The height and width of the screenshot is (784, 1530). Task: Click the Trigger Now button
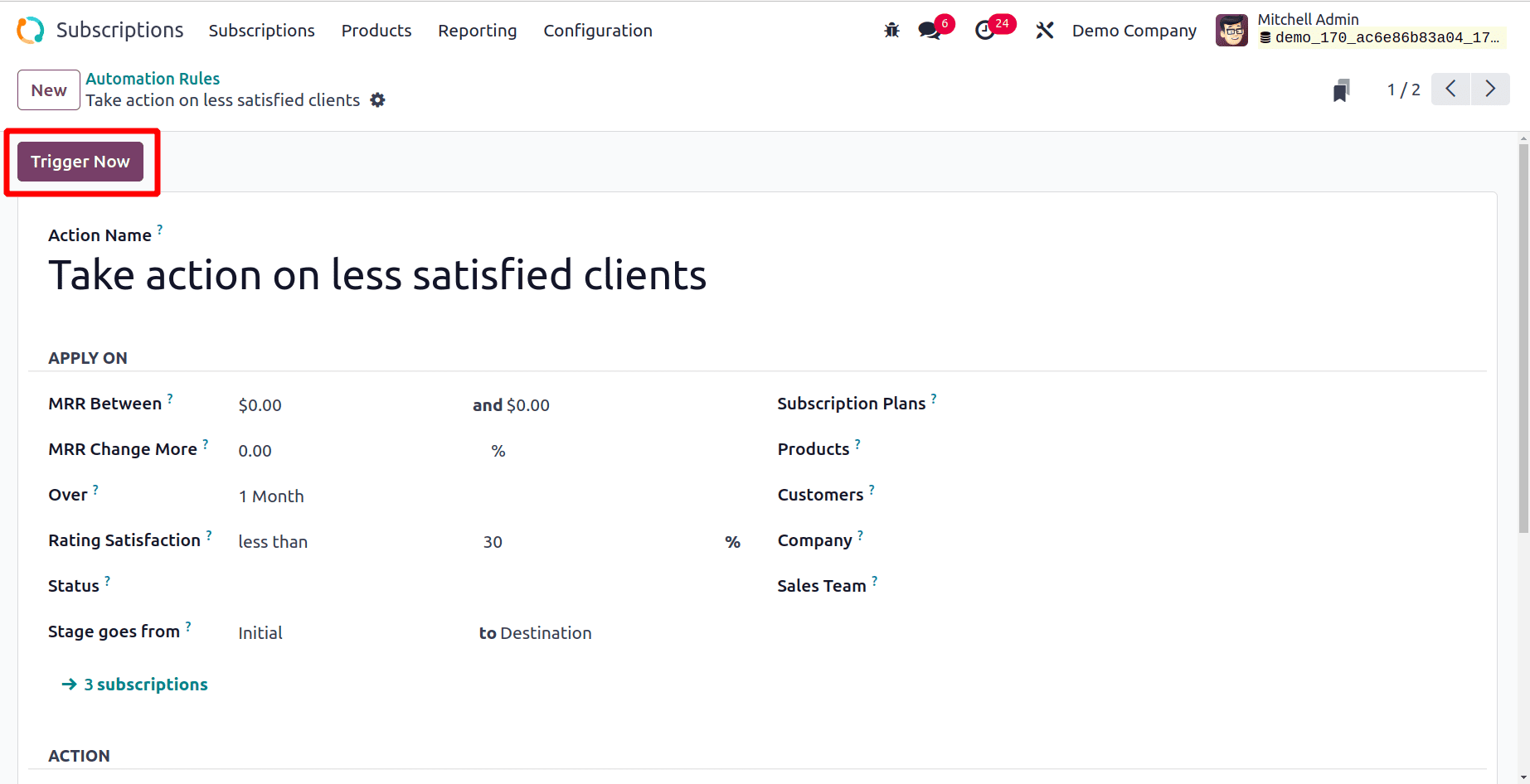click(x=80, y=162)
